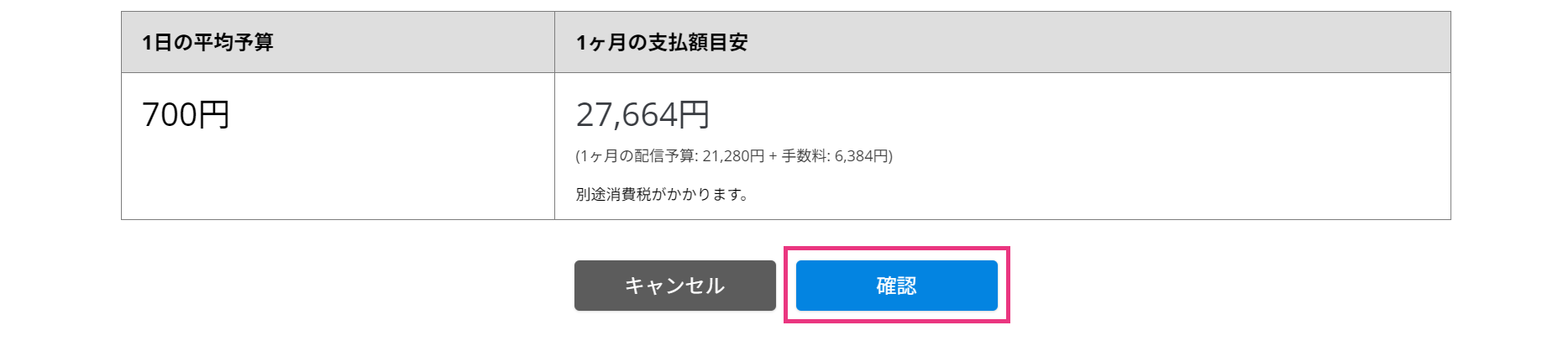Click the 手数料 label in breakdown
This screenshot has height=362, width=1568.
click(x=805, y=156)
